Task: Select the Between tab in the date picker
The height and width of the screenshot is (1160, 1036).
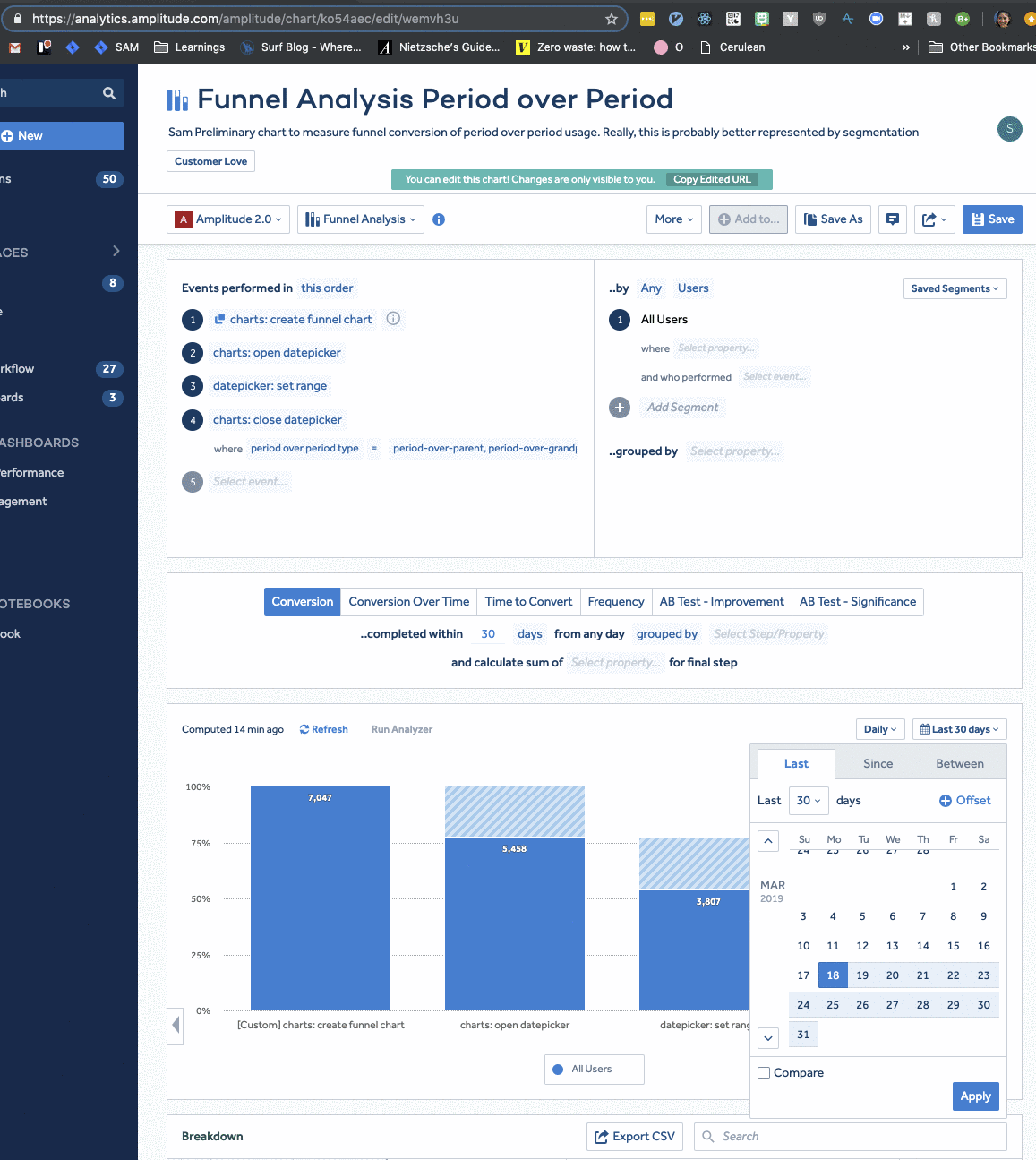Action: 960,762
